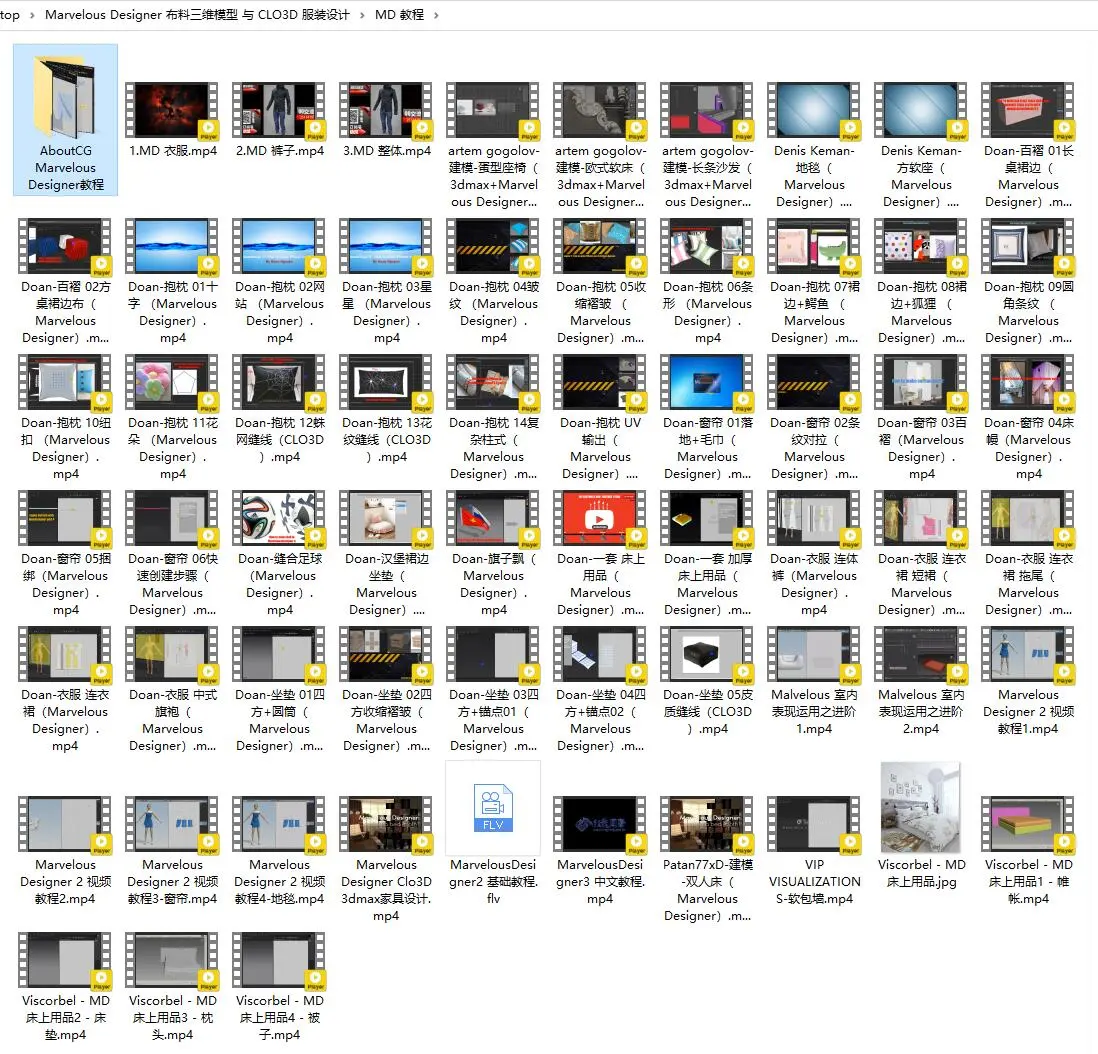Click file name Doan-窗帘 02条纹对拉

pos(814,448)
